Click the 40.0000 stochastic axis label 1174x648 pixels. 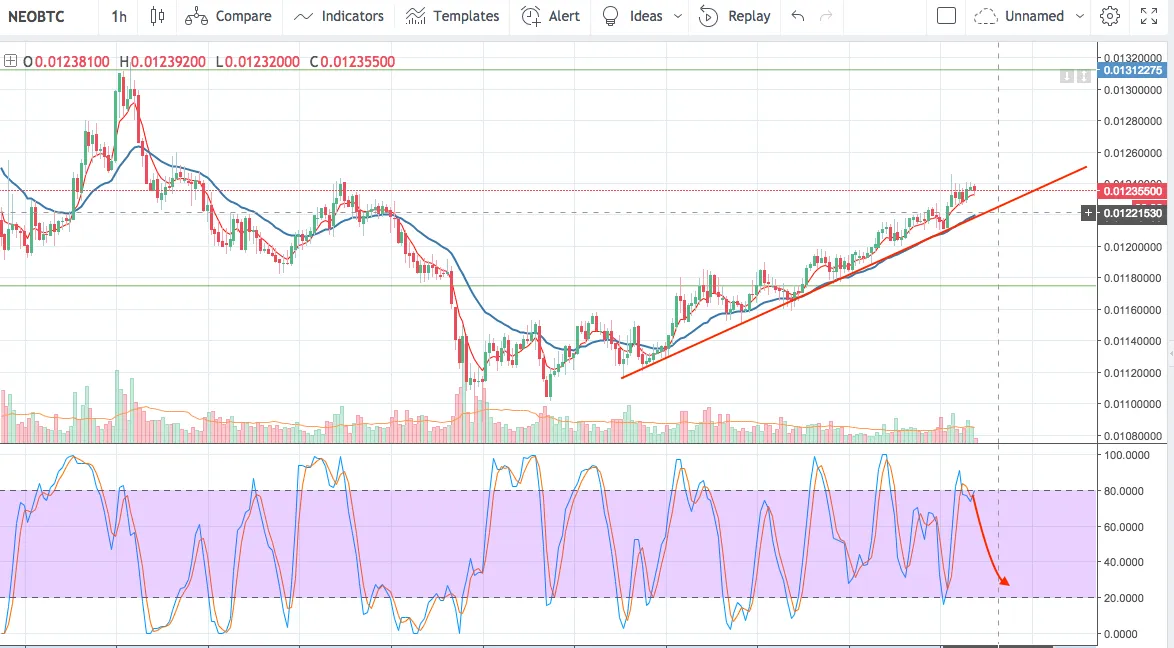(x=1123, y=562)
